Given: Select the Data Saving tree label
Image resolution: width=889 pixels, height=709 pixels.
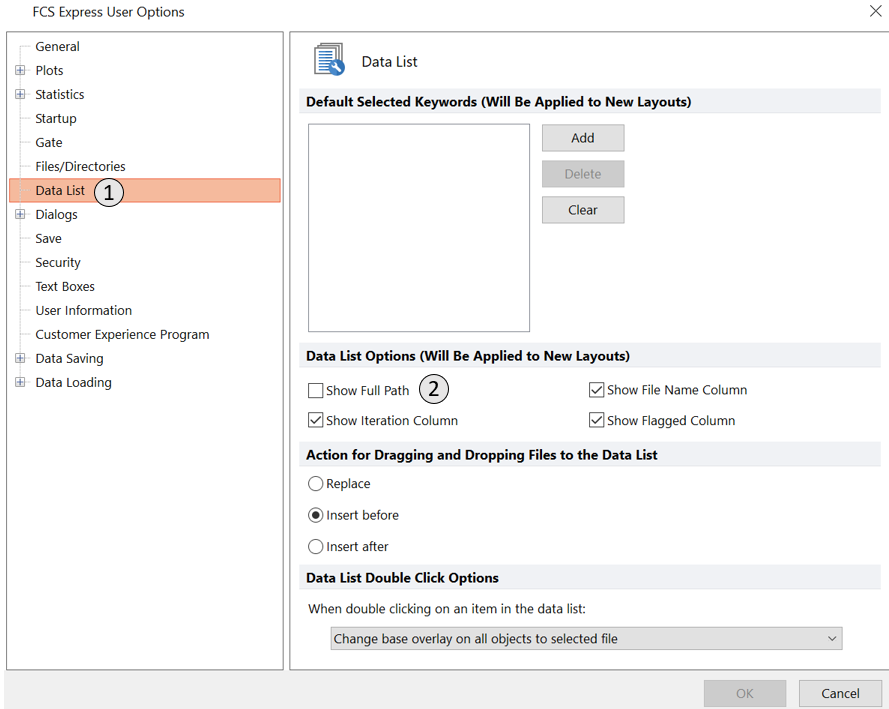Looking at the screenshot, I should coord(69,358).
